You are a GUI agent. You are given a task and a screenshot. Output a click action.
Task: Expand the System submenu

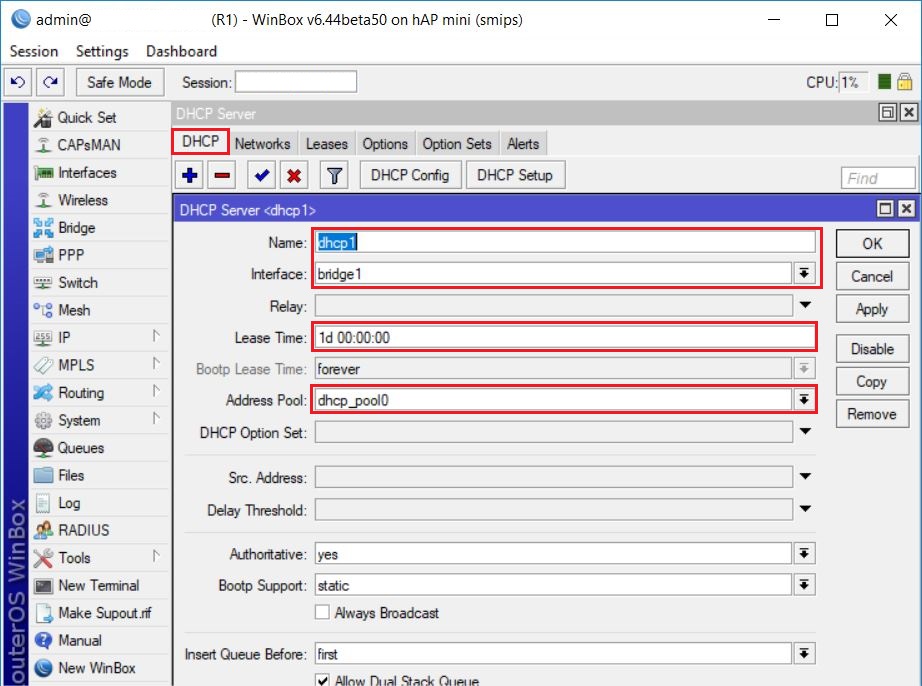[155, 419]
